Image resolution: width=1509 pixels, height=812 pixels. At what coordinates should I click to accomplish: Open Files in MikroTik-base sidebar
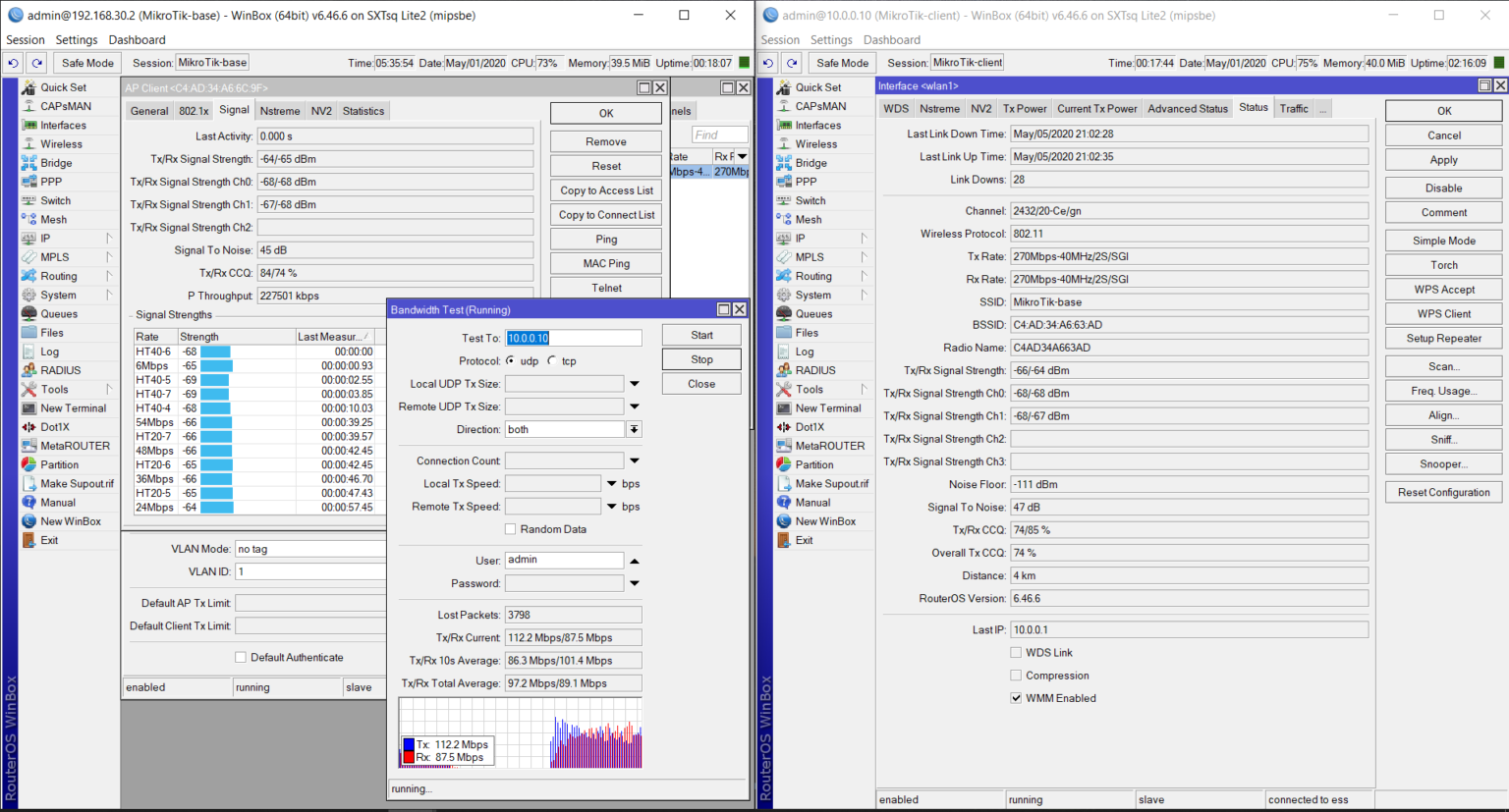click(x=52, y=333)
